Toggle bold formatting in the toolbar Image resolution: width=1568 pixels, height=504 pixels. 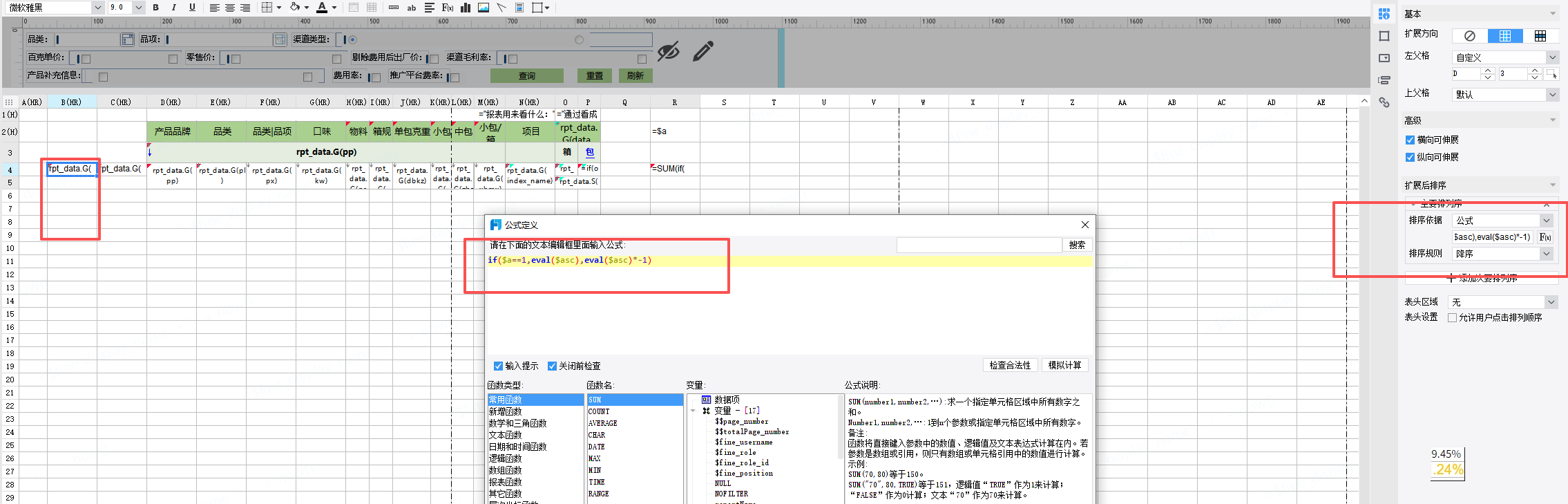(x=156, y=8)
